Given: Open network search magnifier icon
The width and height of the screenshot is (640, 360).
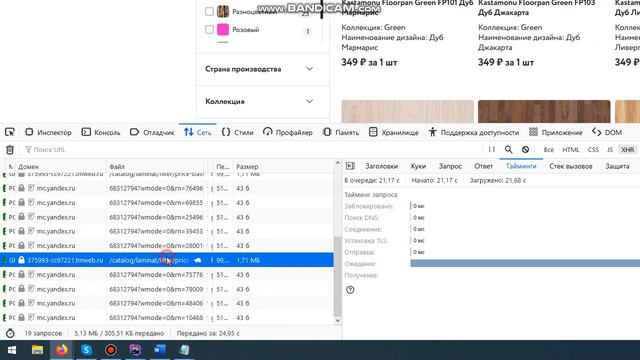Looking at the screenshot, I should click(x=508, y=149).
